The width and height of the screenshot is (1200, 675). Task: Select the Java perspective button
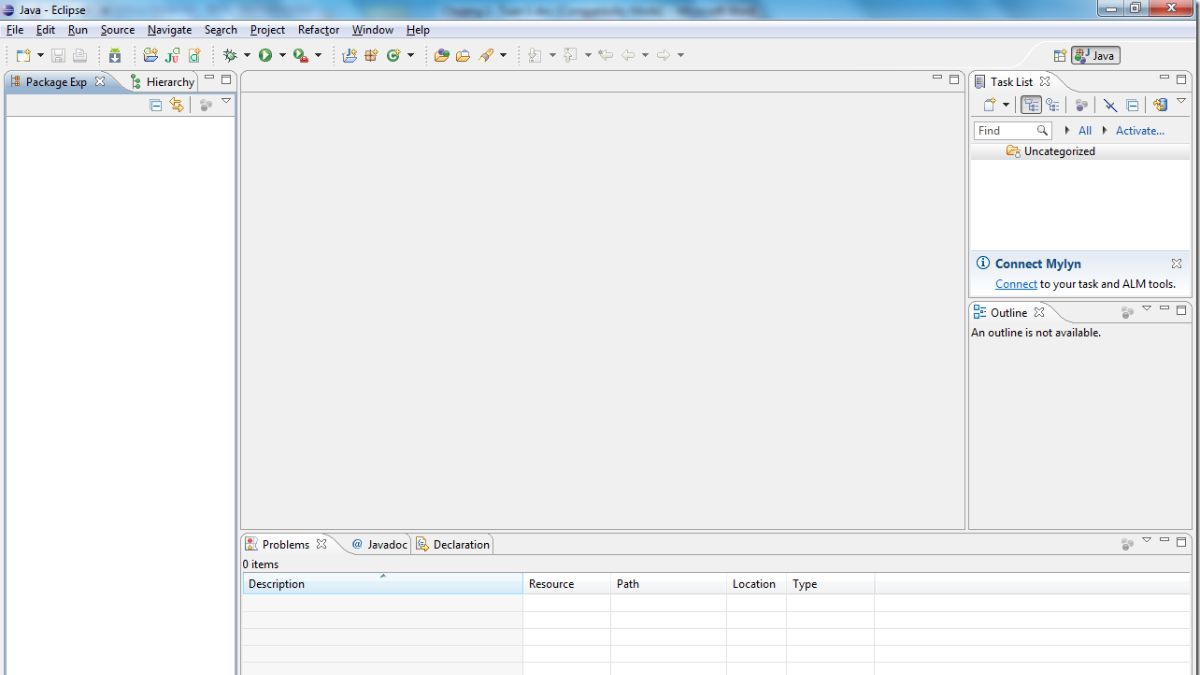(x=1096, y=56)
